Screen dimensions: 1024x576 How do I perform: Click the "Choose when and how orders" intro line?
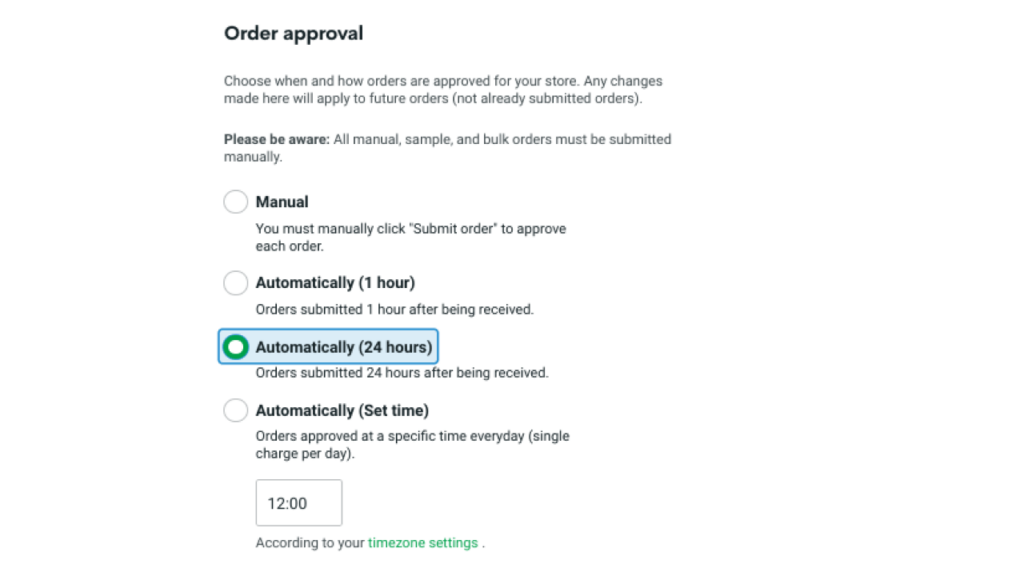(x=443, y=81)
